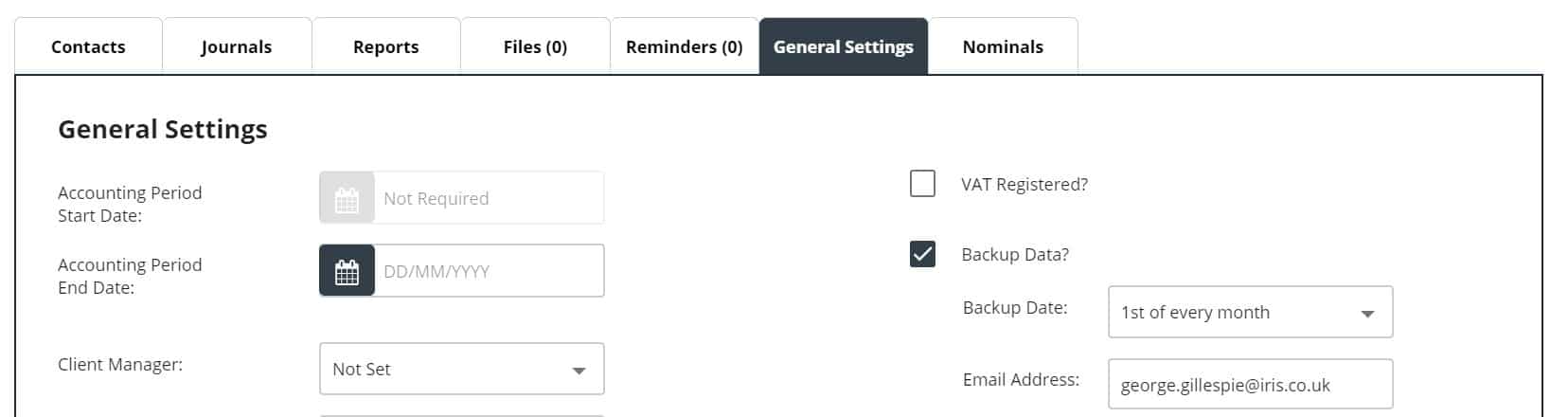Viewport: 1568px width, 417px height.
Task: Switch to the Nominals tab
Action: point(1003,46)
